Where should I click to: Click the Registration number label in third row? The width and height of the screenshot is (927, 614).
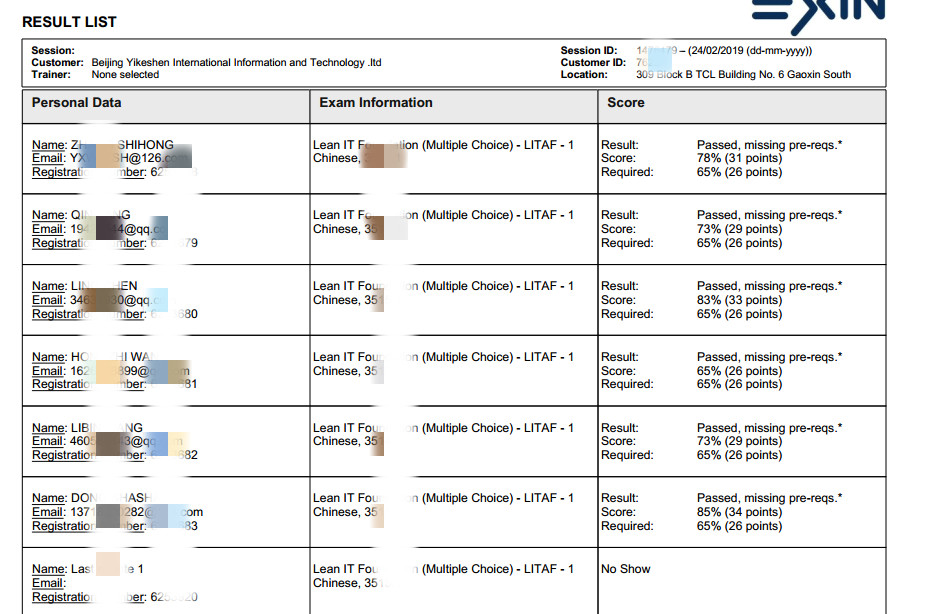coord(62,314)
